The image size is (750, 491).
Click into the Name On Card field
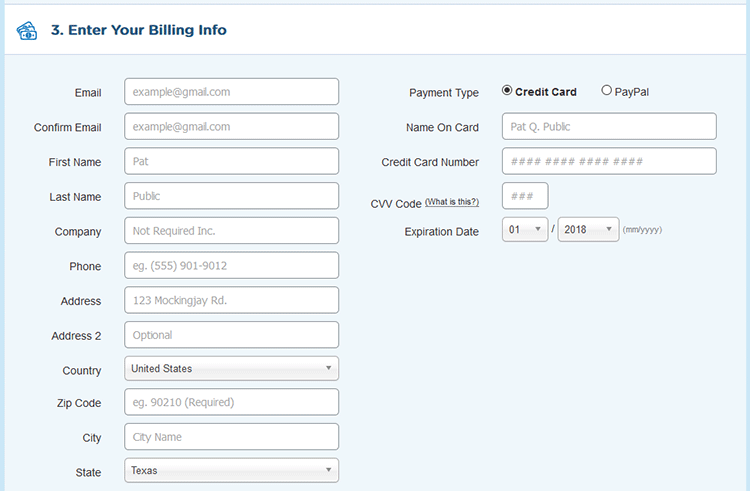609,126
